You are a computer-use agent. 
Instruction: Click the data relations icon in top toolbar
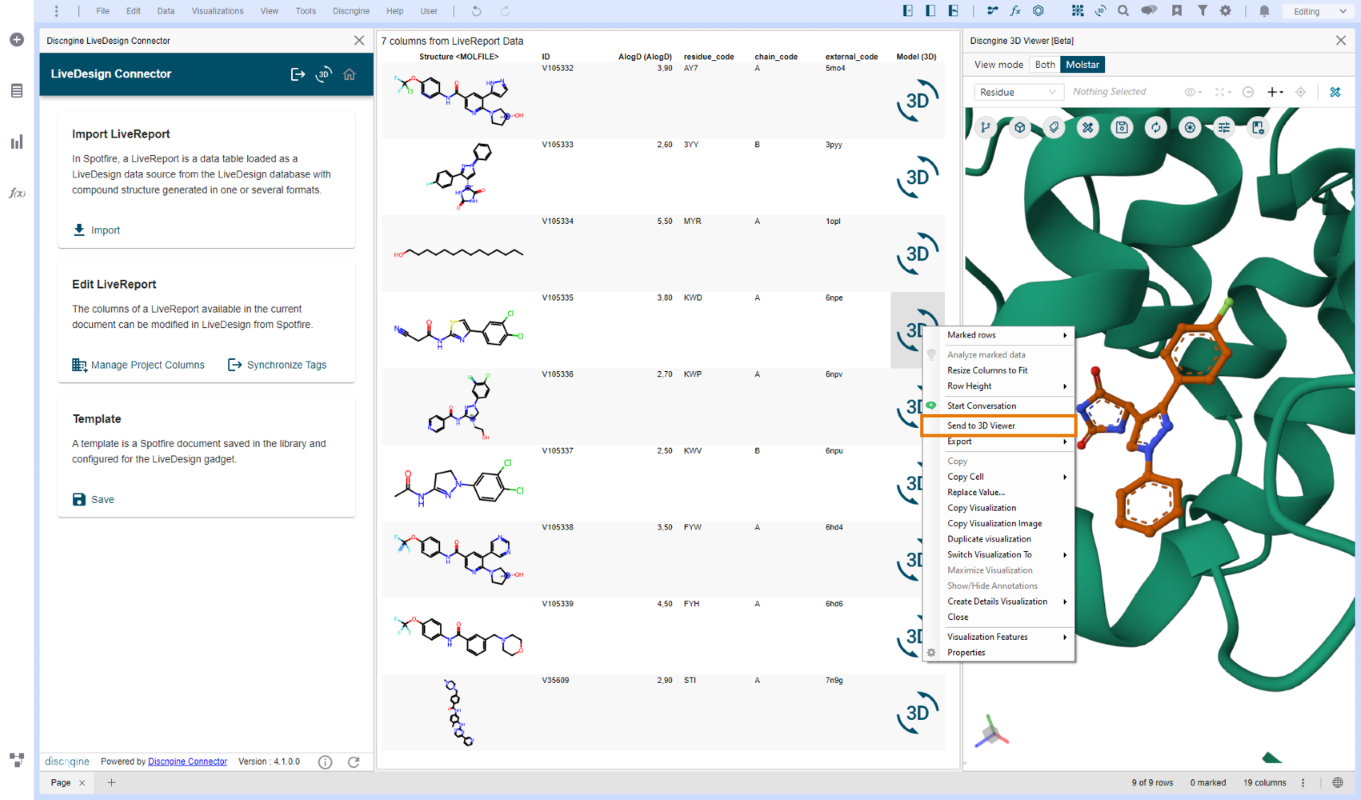[992, 11]
